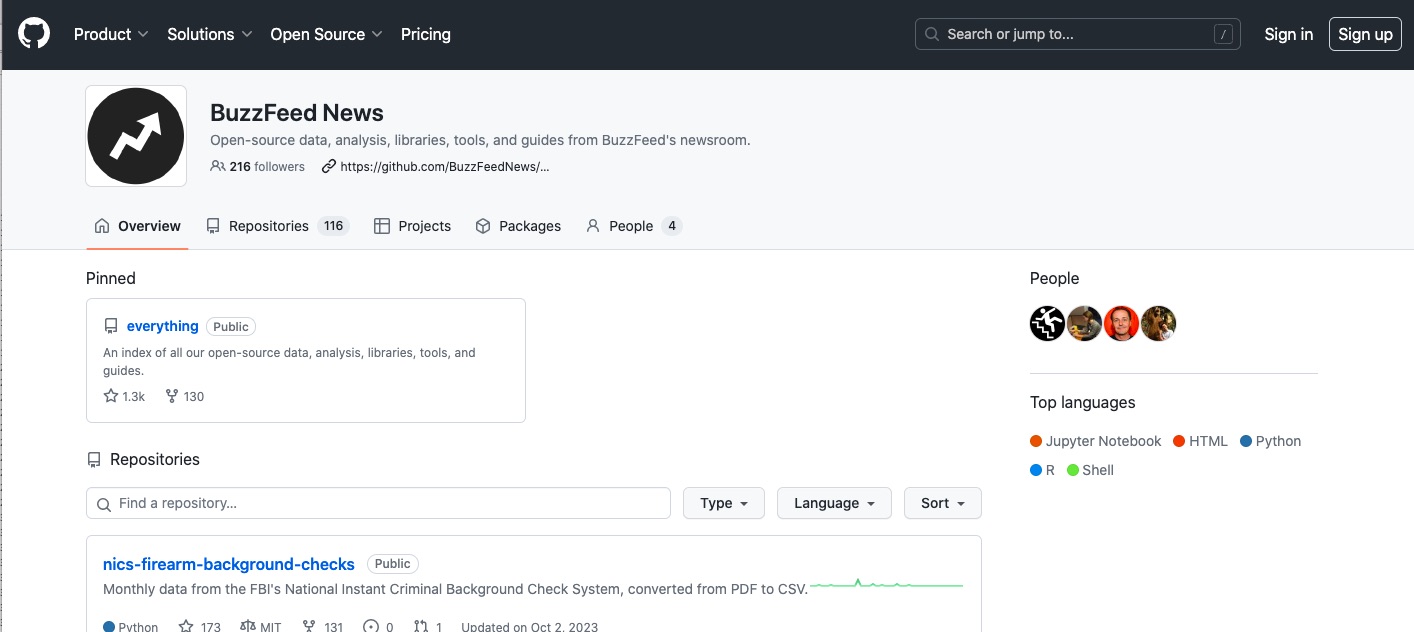Open the pinned everything repository
Viewport: 1414px width, 632px height.
162,326
